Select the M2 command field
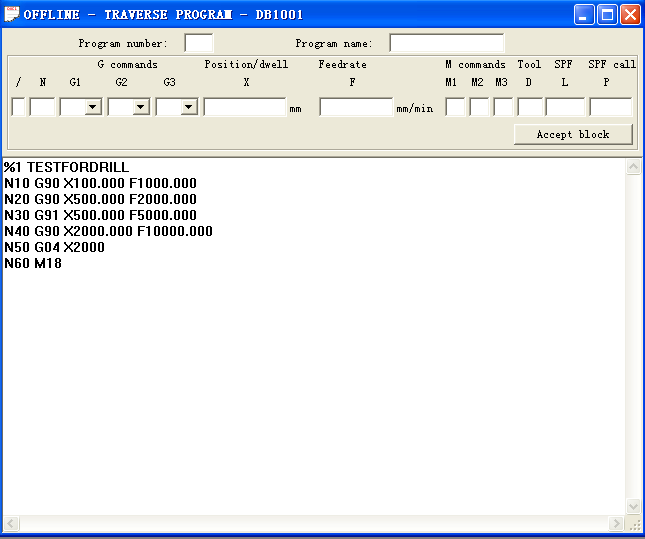 [x=479, y=107]
